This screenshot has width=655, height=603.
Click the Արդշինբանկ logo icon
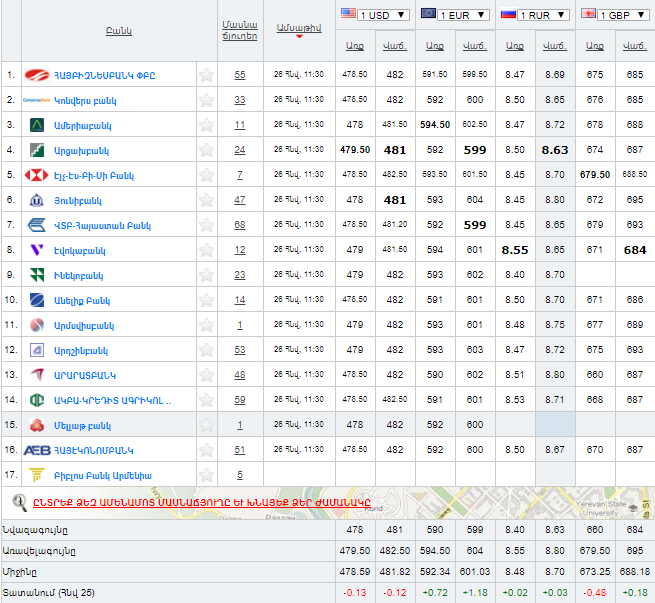coord(37,350)
